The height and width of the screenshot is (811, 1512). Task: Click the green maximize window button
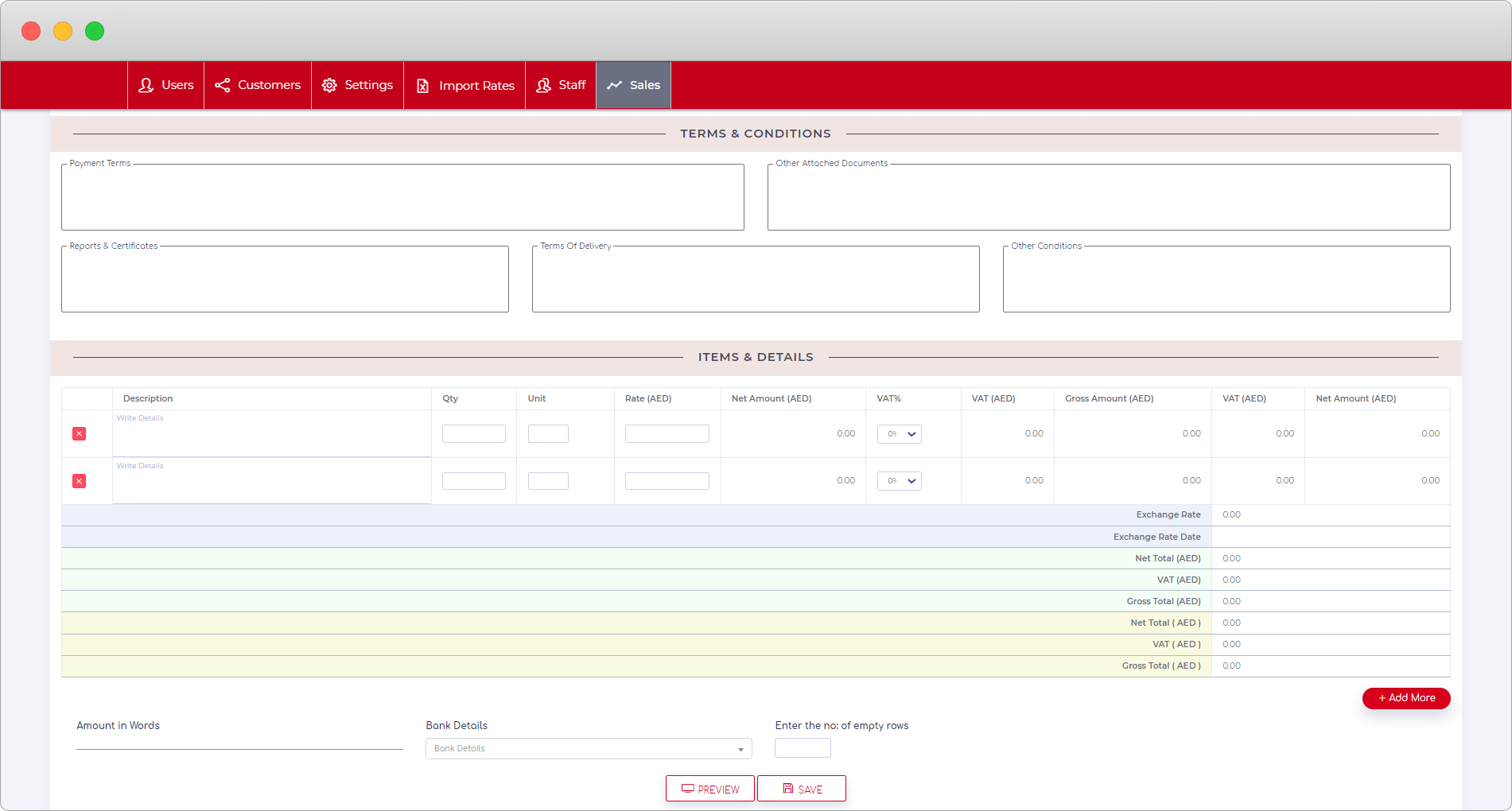95,31
